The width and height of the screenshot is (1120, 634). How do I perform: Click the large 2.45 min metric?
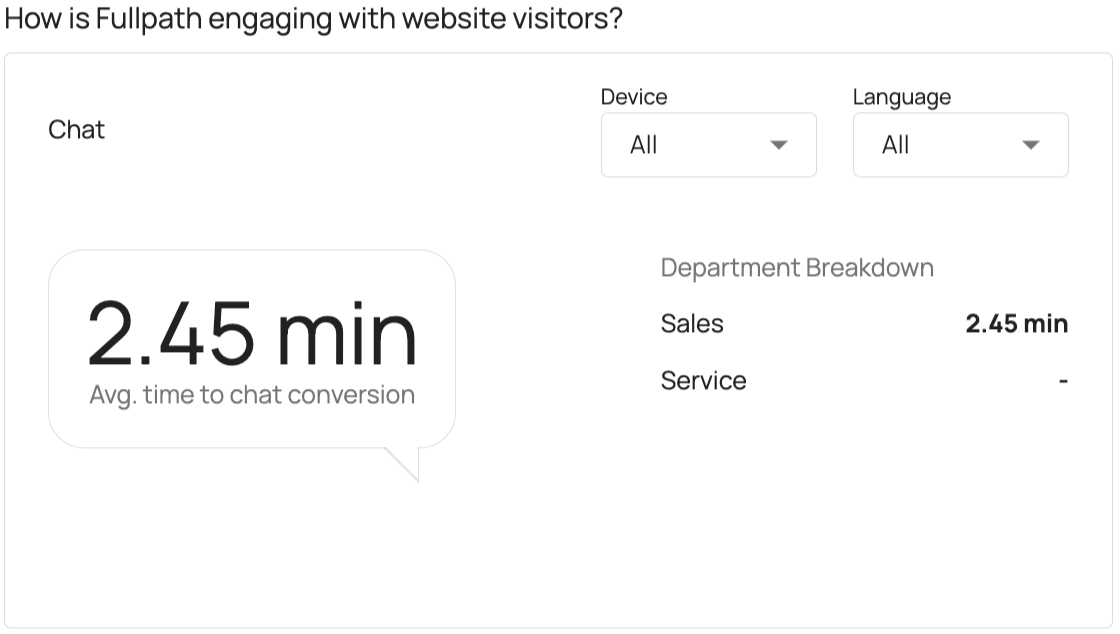[251, 334]
